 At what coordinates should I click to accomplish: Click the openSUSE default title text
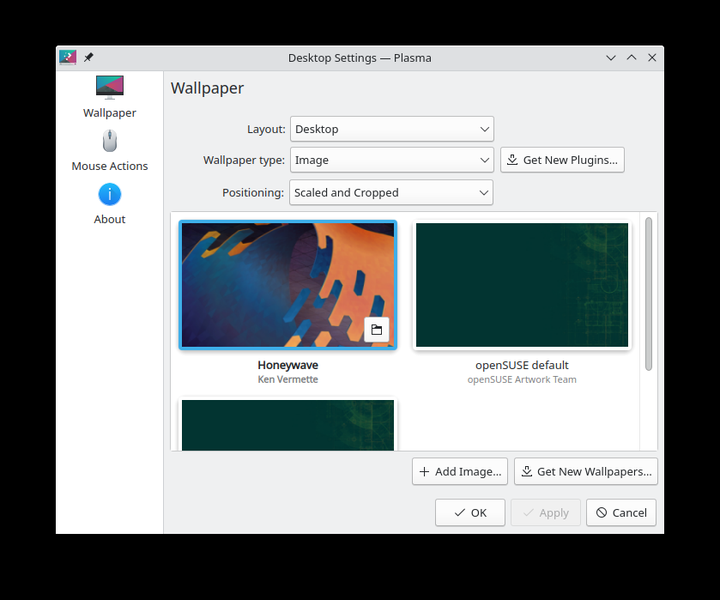[x=522, y=365]
